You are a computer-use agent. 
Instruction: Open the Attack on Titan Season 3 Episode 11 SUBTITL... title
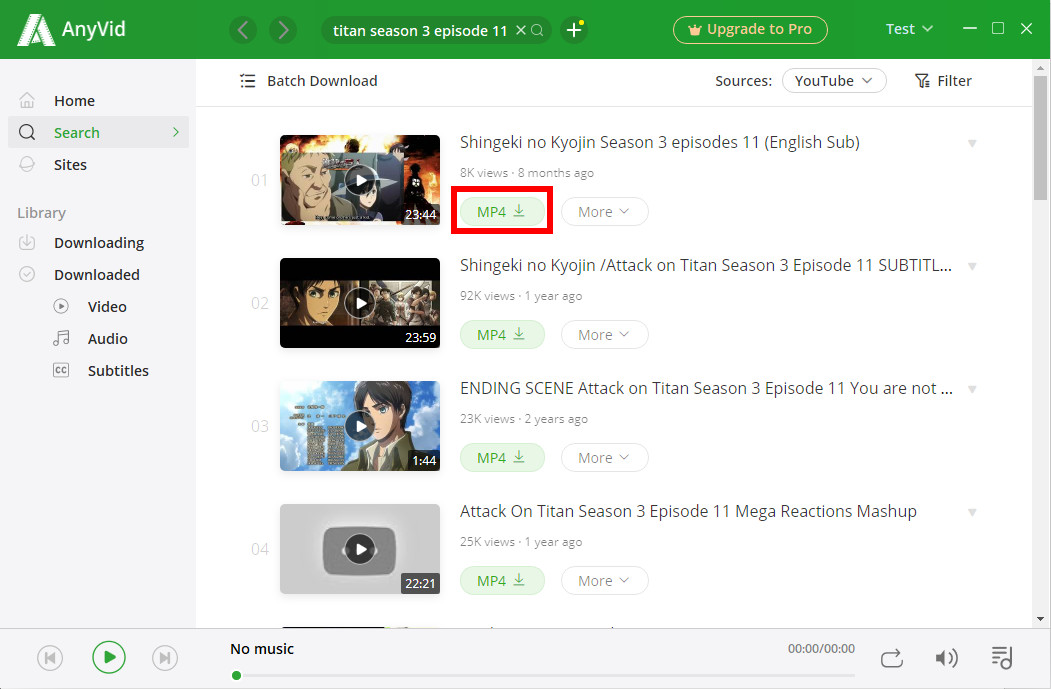[x=706, y=265]
